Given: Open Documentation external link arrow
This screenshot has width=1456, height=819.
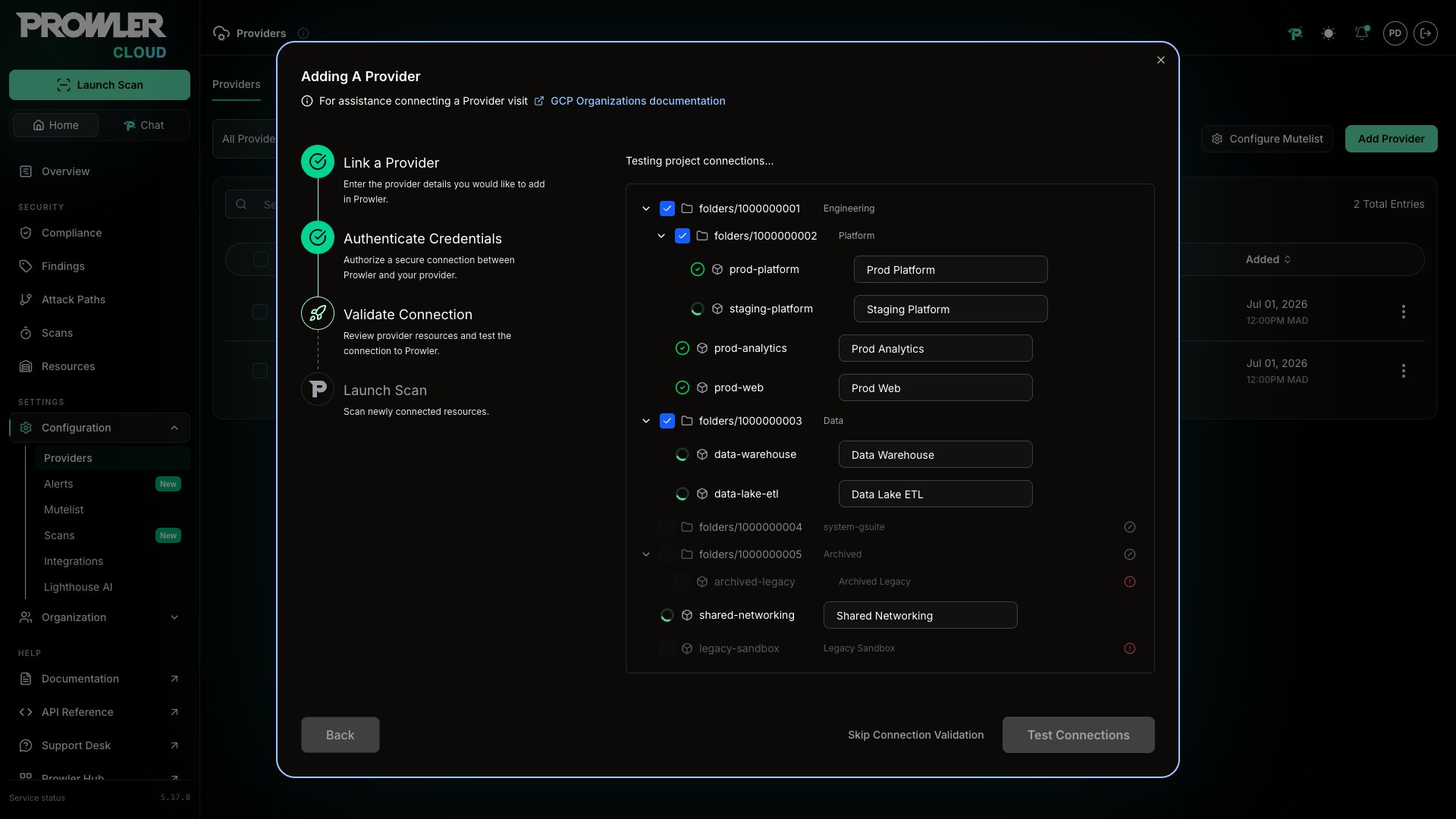Looking at the screenshot, I should point(174,679).
